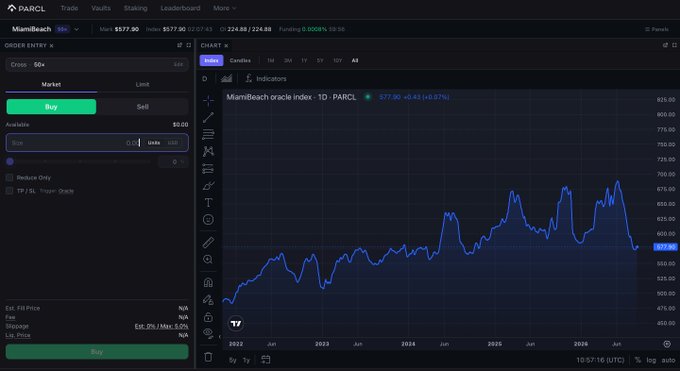Image resolution: width=680 pixels, height=371 pixels.
Task: Toggle percent scale on chart
Action: point(638,360)
